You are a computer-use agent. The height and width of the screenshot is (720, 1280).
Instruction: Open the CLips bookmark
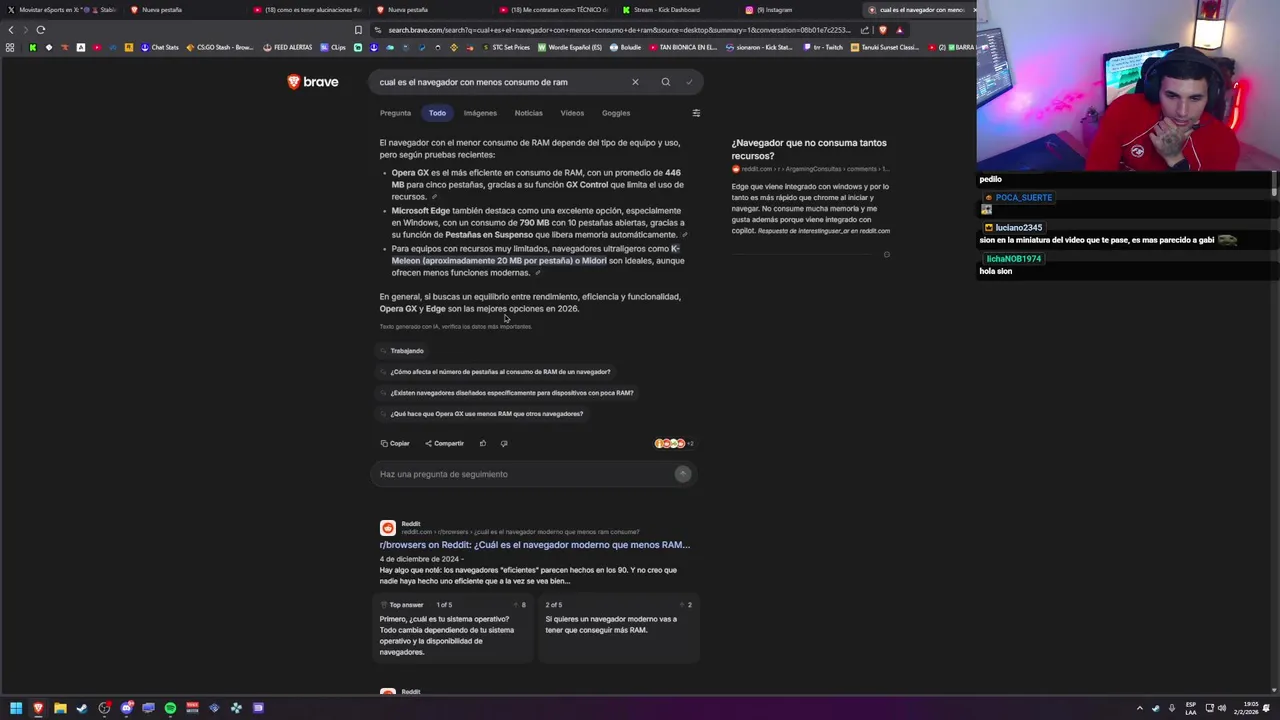tap(334, 47)
